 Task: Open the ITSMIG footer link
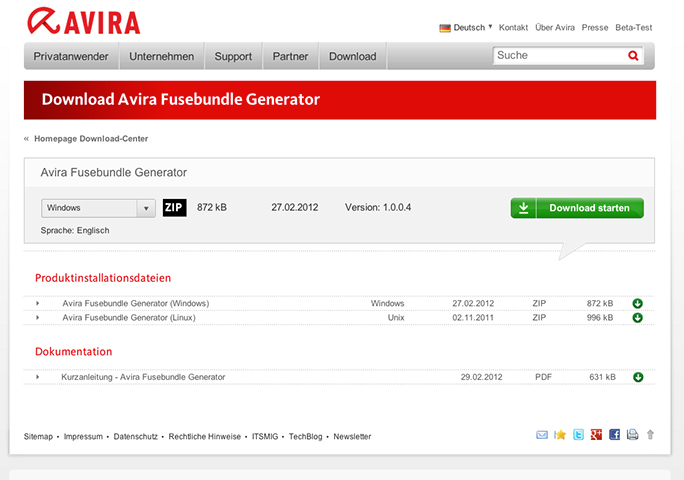[265, 436]
